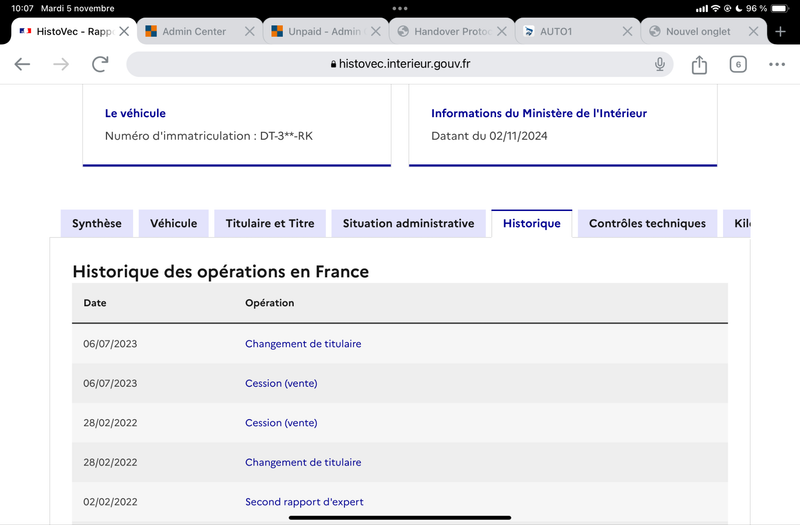800x525 pixels.
Task: Tap the histovec.interieur.gouv.fr address bar
Action: (400, 64)
